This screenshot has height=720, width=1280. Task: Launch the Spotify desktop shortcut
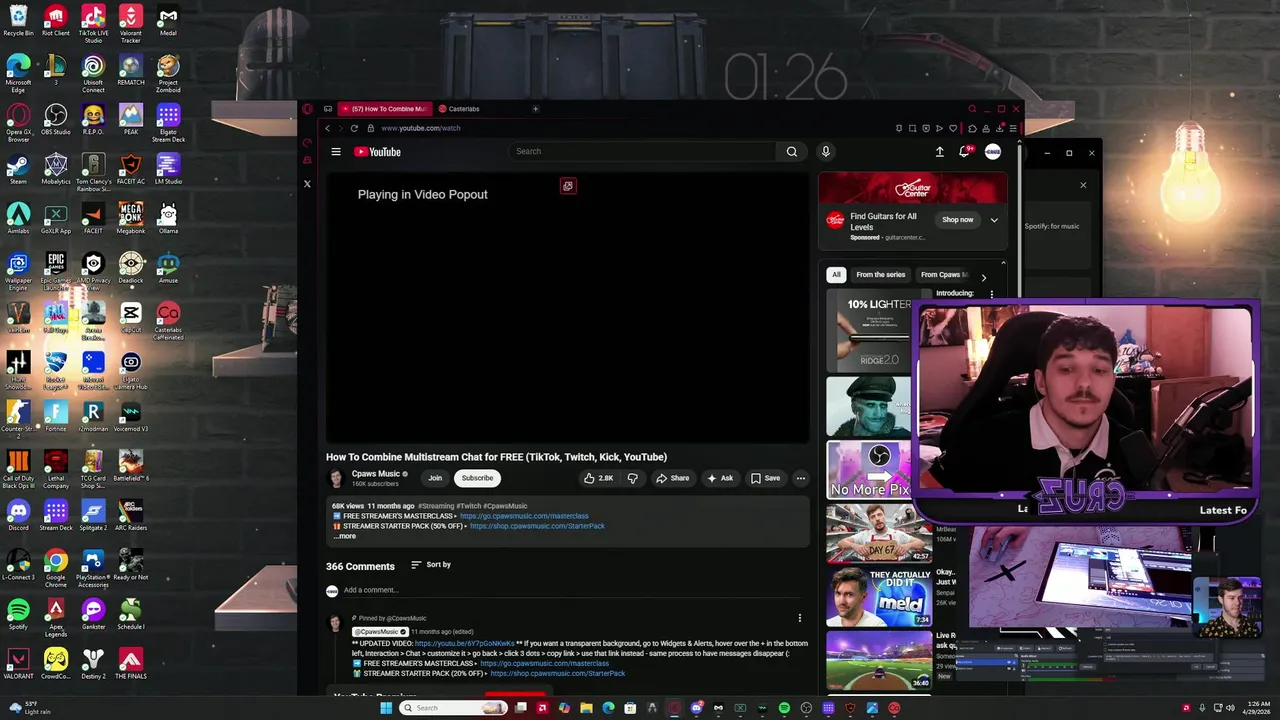click(x=18, y=614)
